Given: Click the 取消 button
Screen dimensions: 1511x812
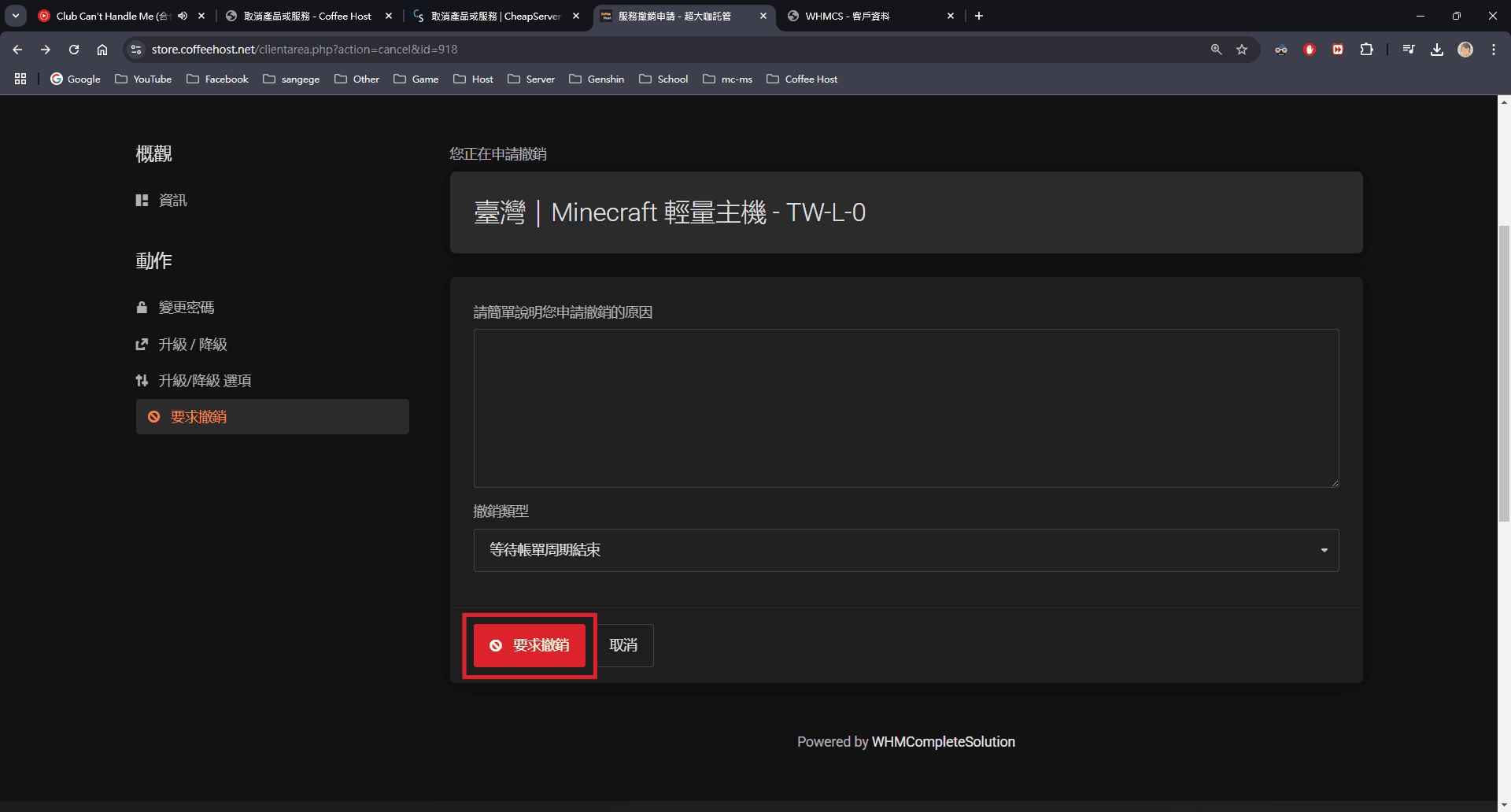Looking at the screenshot, I should 623,645.
